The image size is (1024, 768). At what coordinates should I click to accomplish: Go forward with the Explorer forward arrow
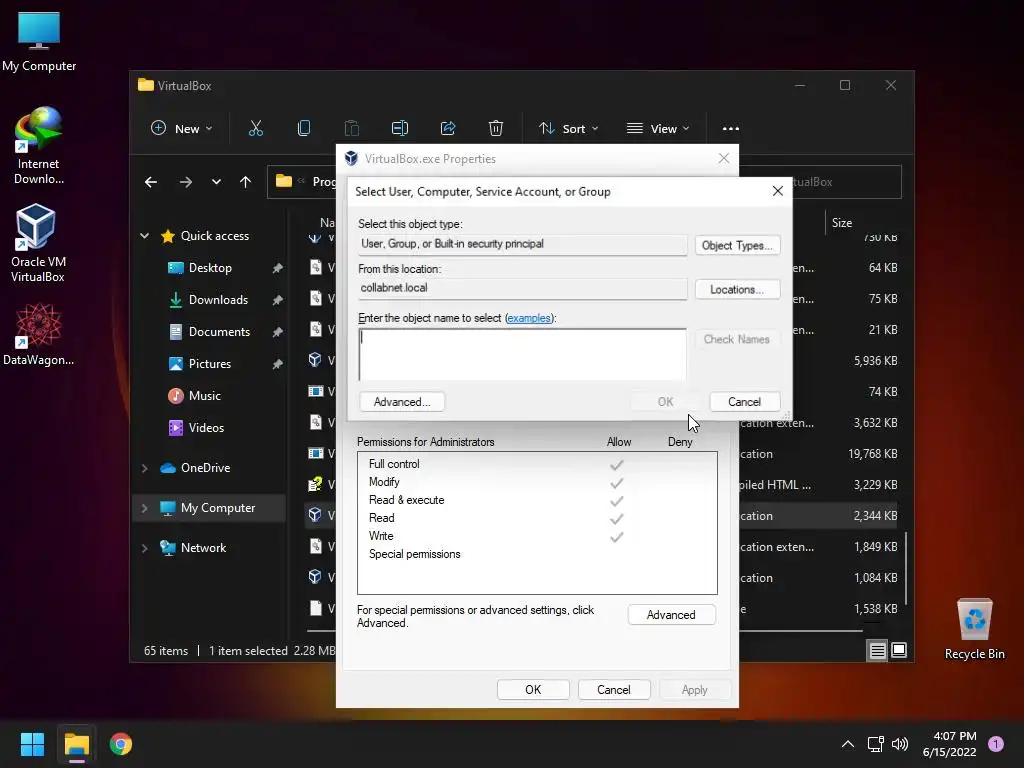[x=186, y=182]
